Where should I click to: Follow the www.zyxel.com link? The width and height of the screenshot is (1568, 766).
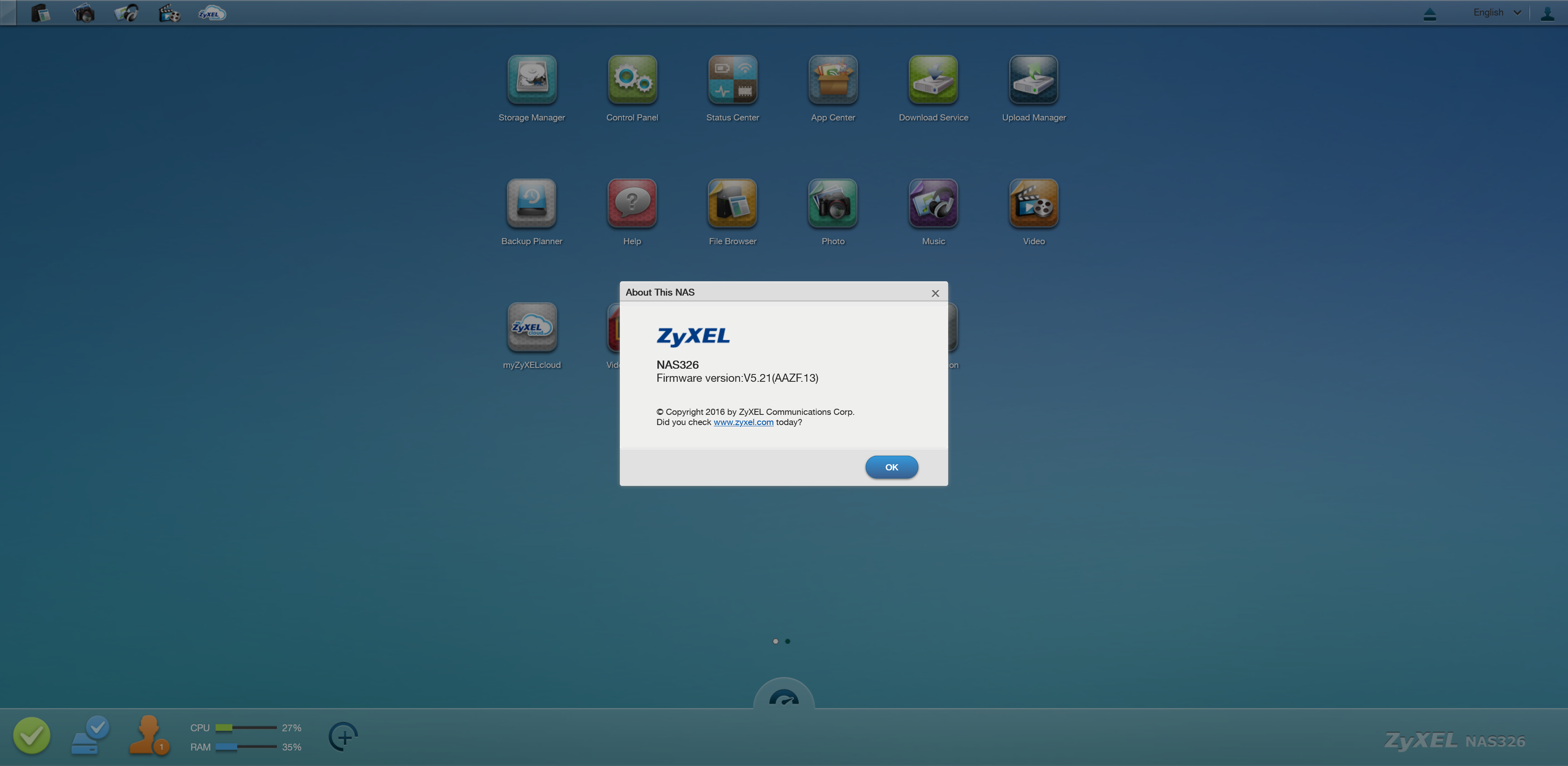click(x=743, y=422)
